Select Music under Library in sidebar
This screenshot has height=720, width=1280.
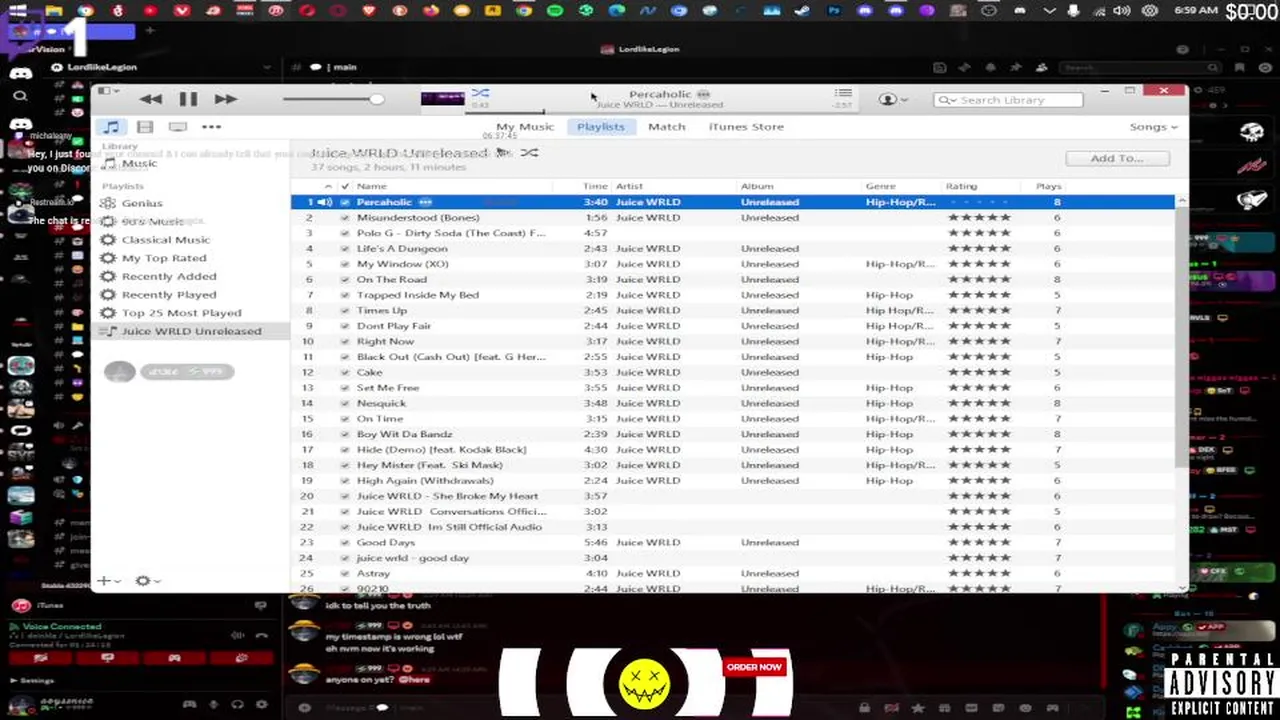(x=139, y=164)
